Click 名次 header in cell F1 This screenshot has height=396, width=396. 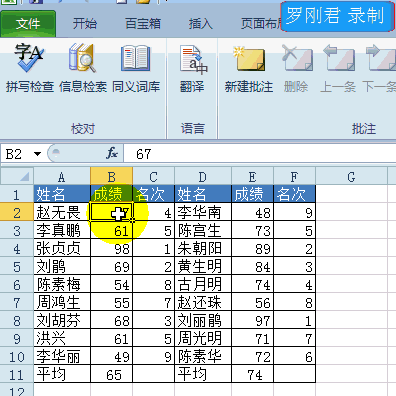coord(295,194)
